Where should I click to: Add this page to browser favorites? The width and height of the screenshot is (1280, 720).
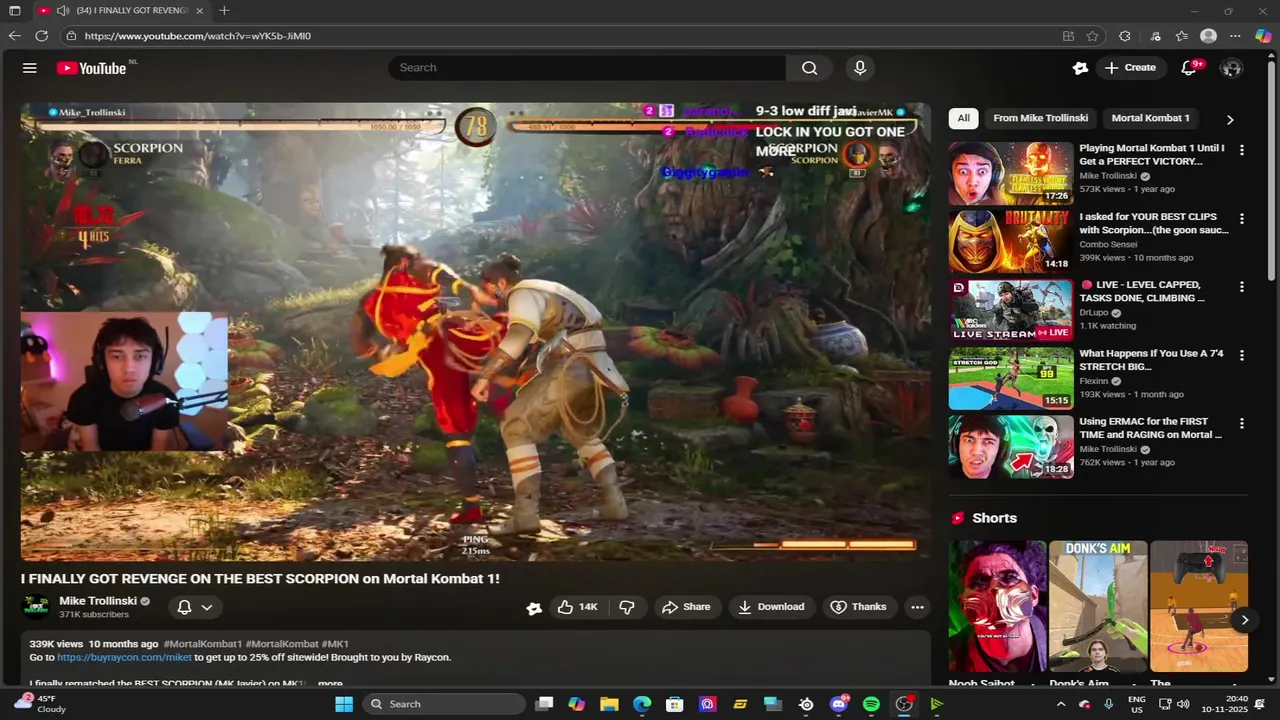click(1093, 36)
